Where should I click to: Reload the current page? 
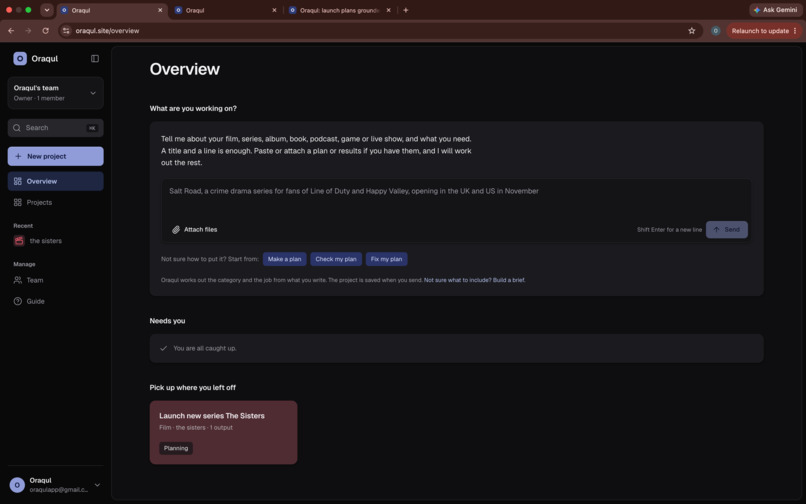pyautogui.click(x=45, y=31)
